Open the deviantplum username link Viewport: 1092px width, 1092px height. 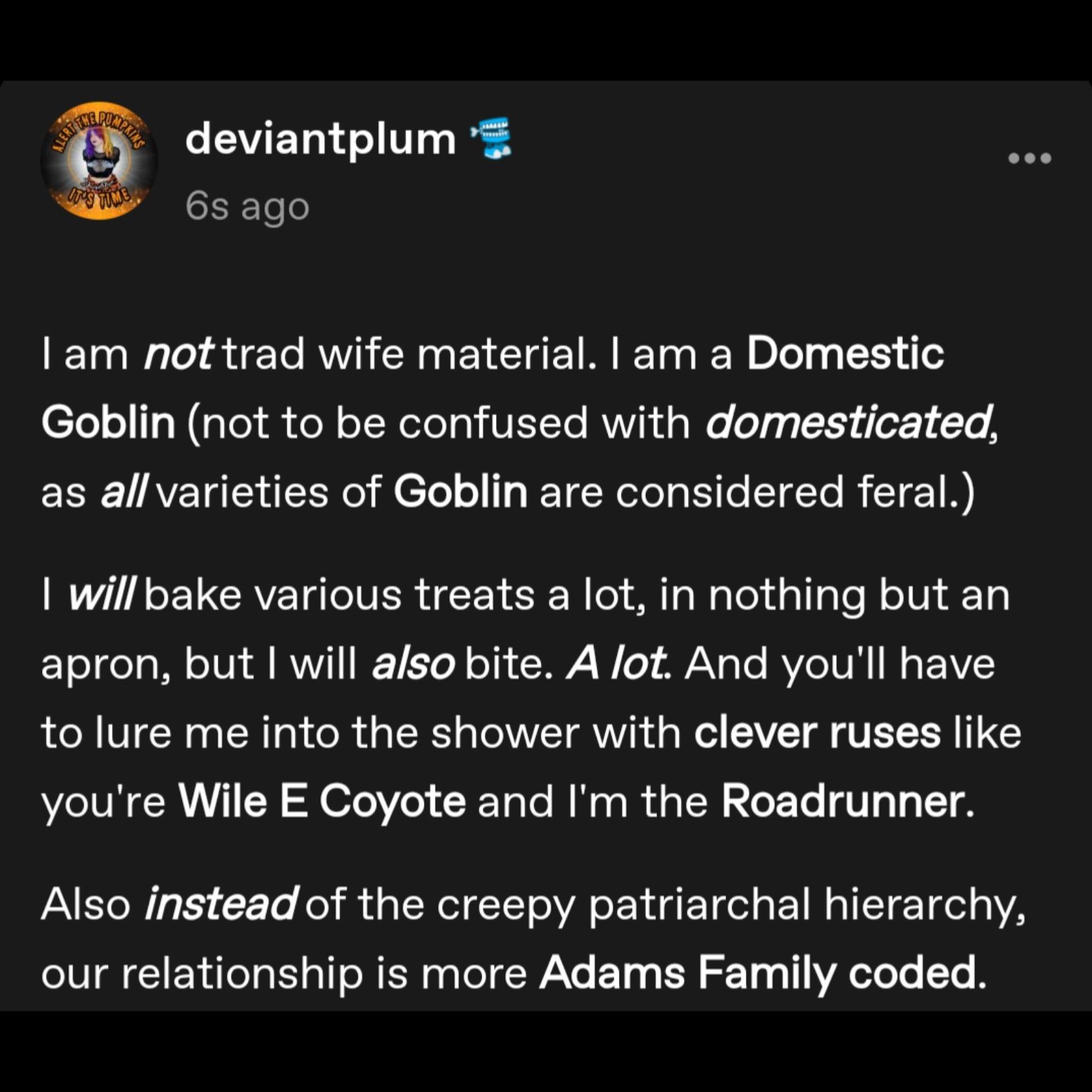pyautogui.click(x=320, y=139)
